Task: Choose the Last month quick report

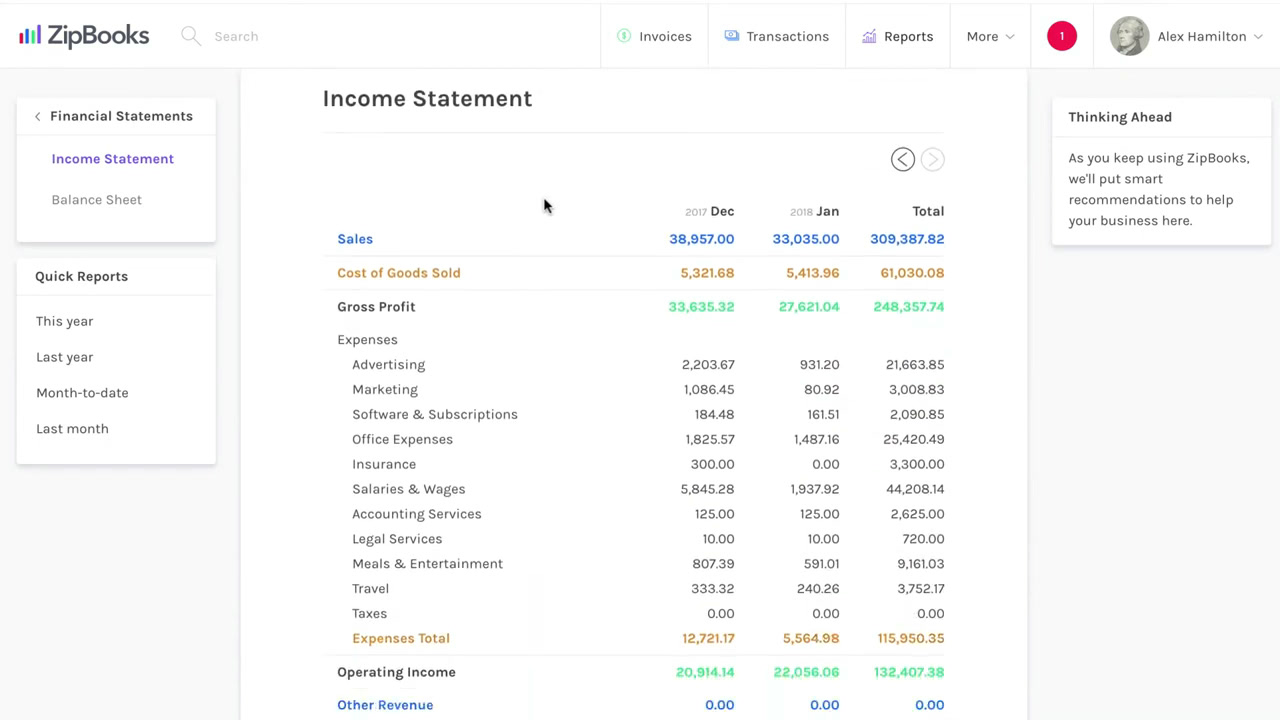Action: click(72, 429)
